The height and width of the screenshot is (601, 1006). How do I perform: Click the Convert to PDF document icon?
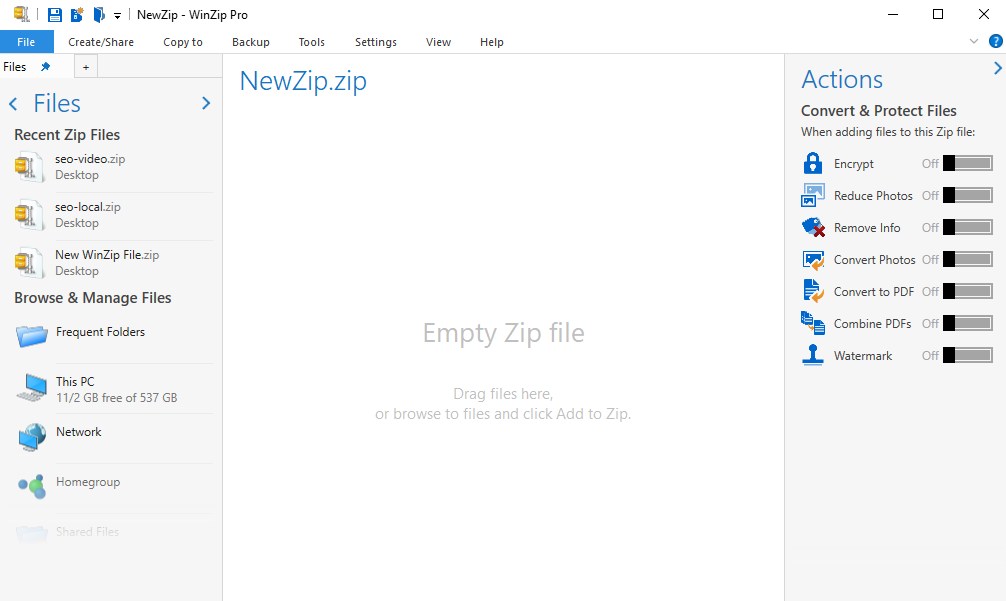point(813,291)
